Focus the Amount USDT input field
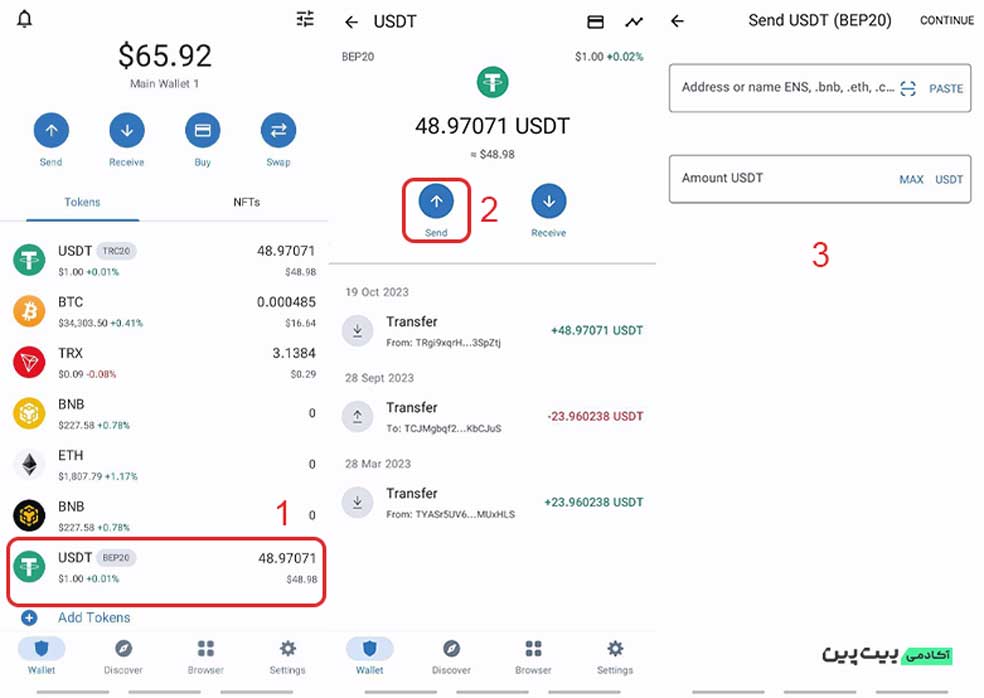 coord(820,179)
